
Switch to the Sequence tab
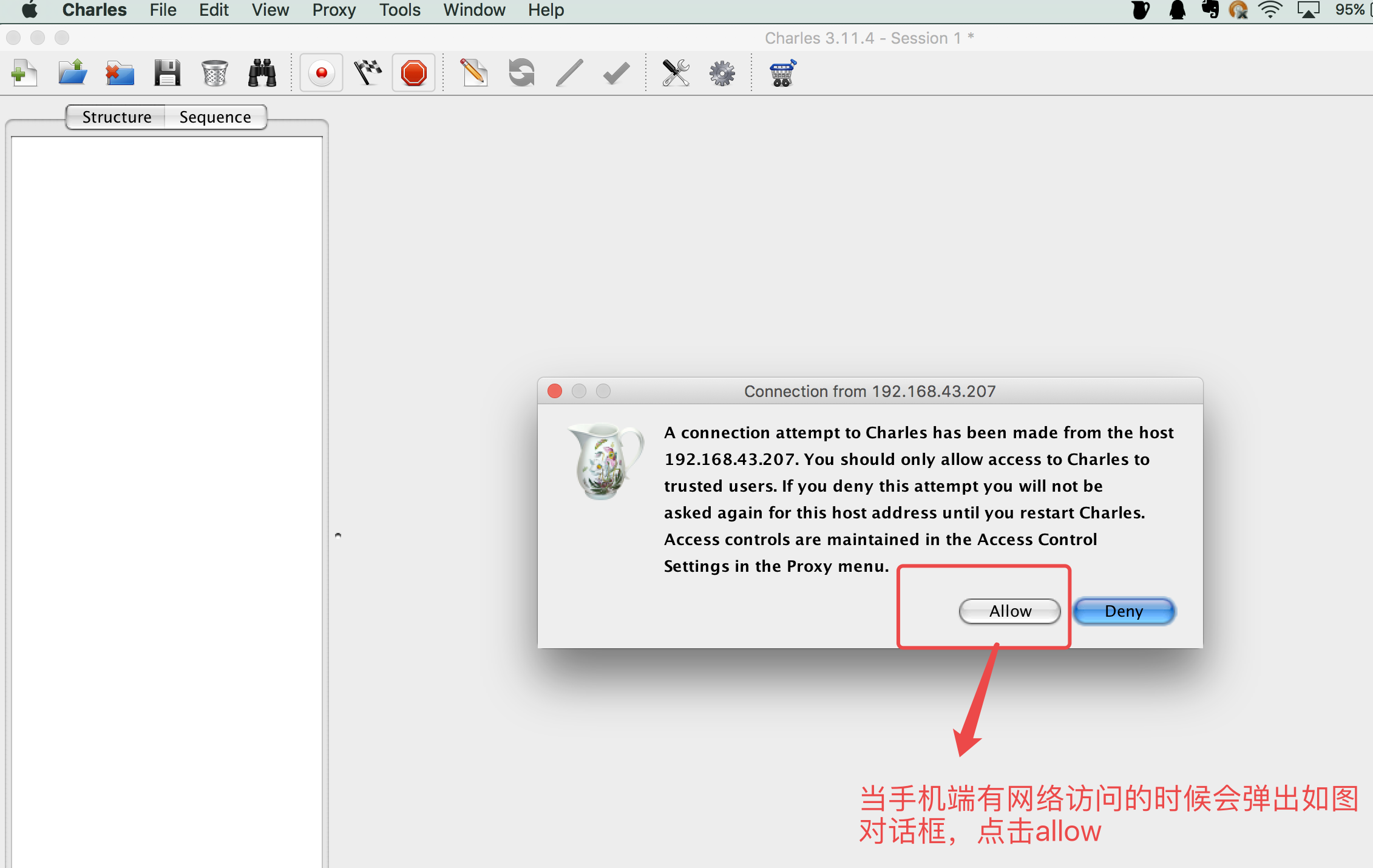[x=215, y=117]
